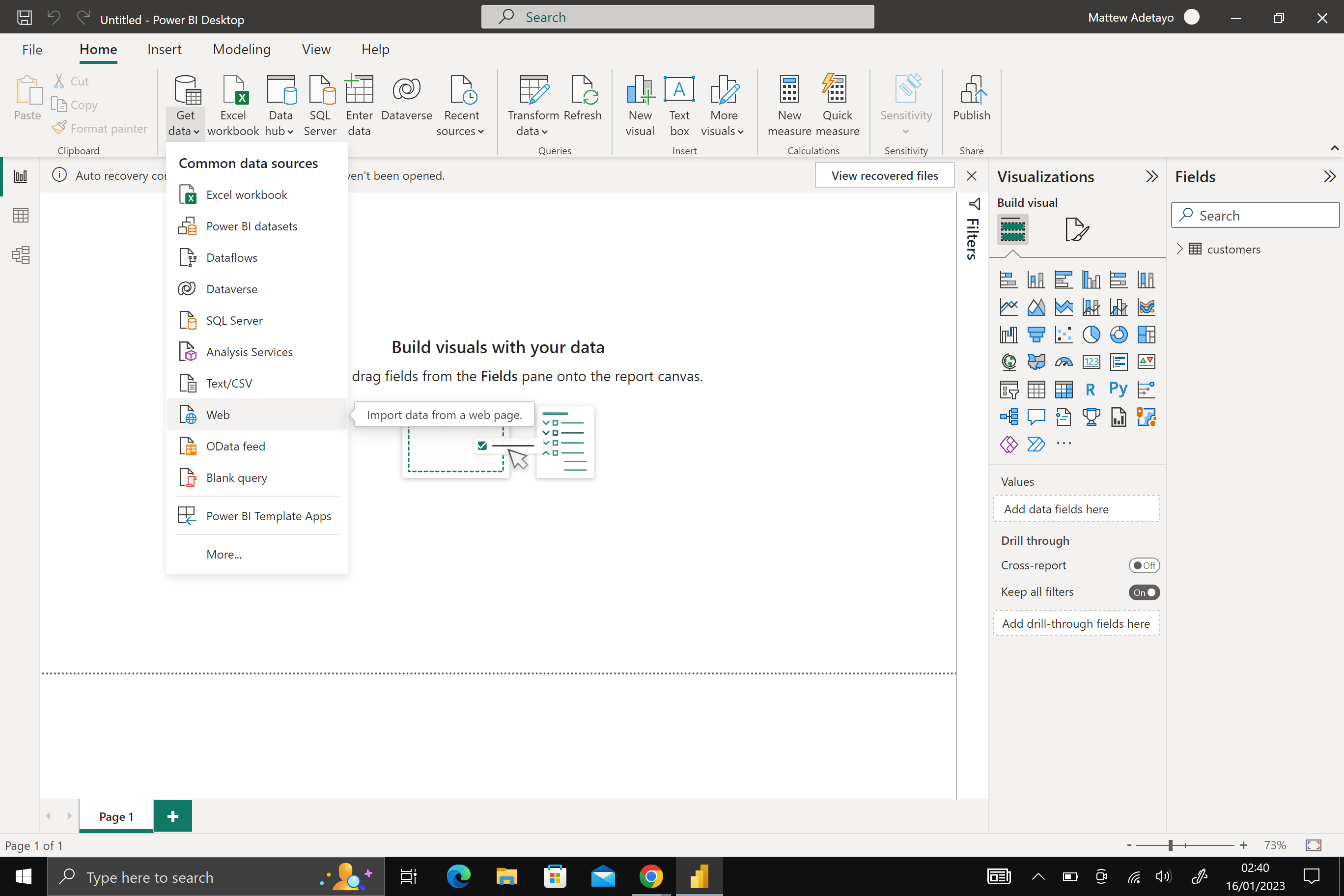Select the Donut chart visualization icon
The height and width of the screenshot is (896, 1344).
pyautogui.click(x=1119, y=335)
